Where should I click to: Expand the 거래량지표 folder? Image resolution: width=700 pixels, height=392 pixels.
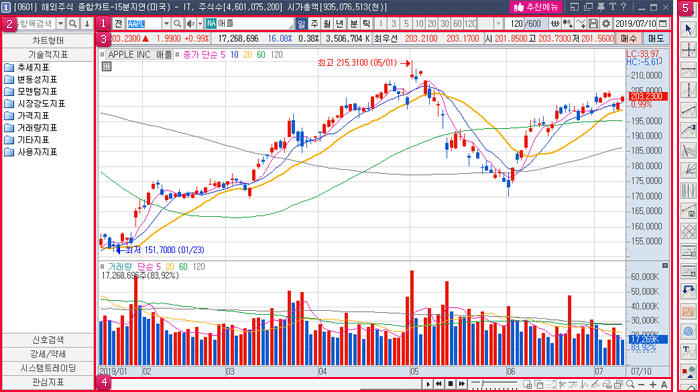click(x=31, y=128)
